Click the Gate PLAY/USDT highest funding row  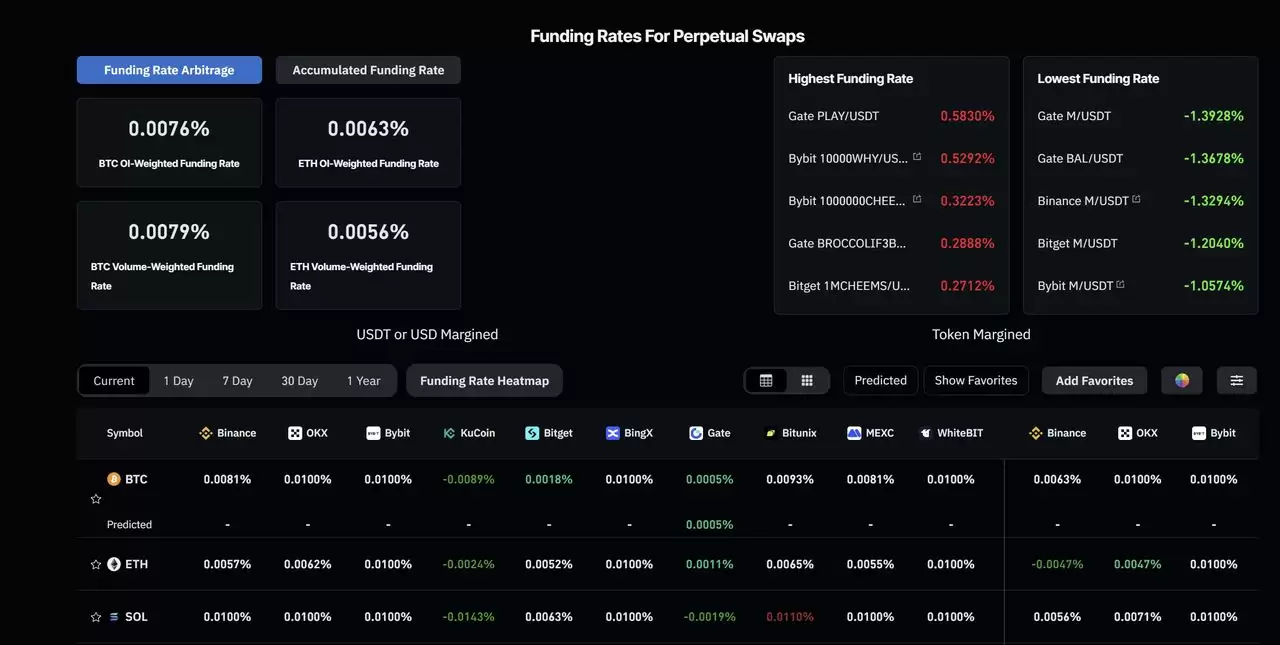point(890,116)
